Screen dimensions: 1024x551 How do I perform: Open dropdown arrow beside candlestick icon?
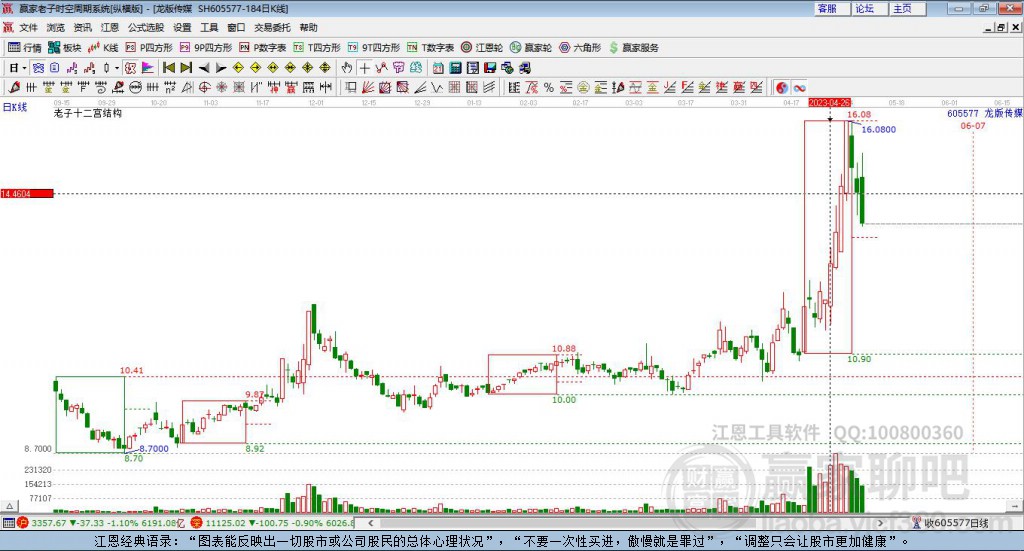coord(117,68)
